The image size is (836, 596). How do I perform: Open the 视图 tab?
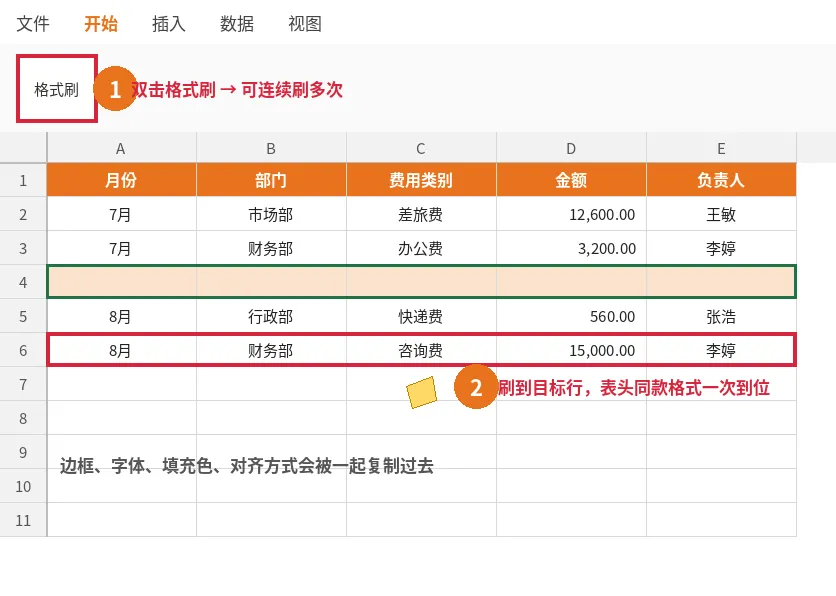[304, 23]
